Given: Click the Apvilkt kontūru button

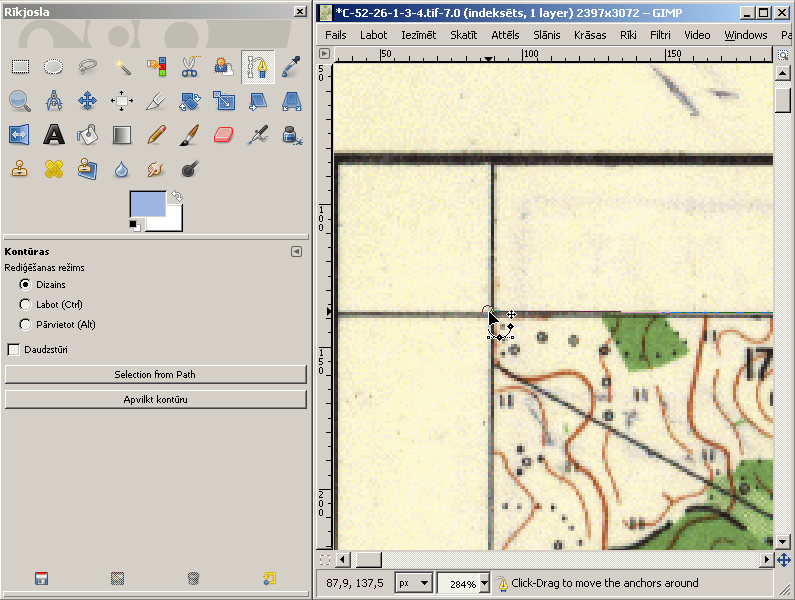Looking at the screenshot, I should coord(156,400).
